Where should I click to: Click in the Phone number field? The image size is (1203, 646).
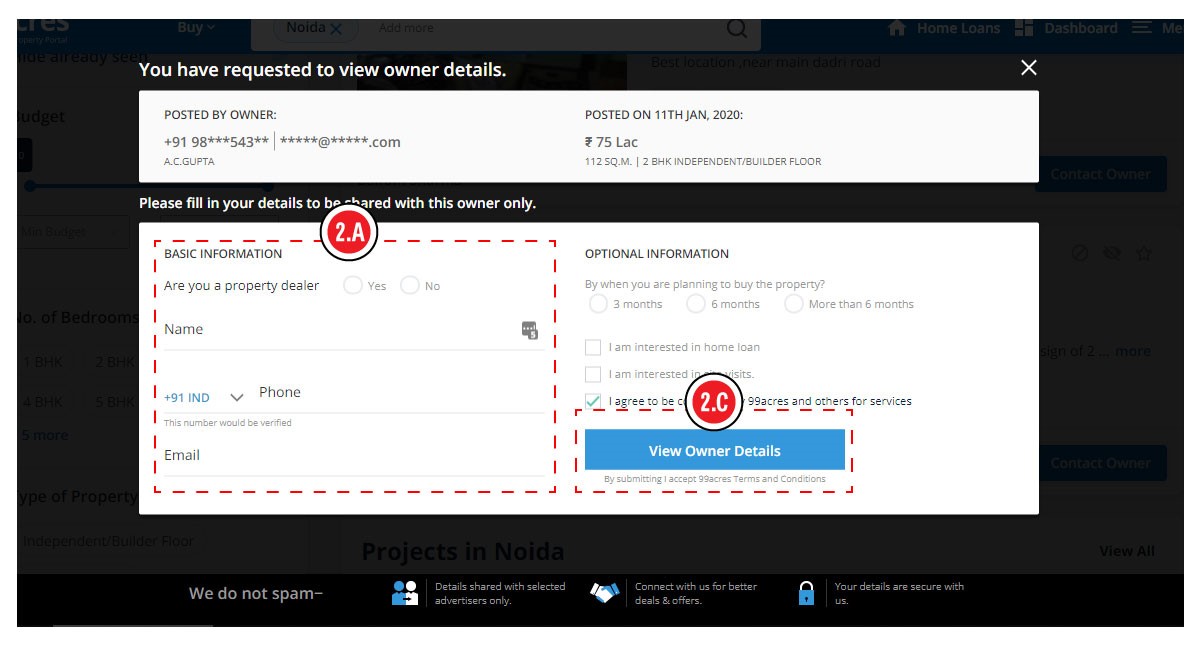(x=400, y=393)
